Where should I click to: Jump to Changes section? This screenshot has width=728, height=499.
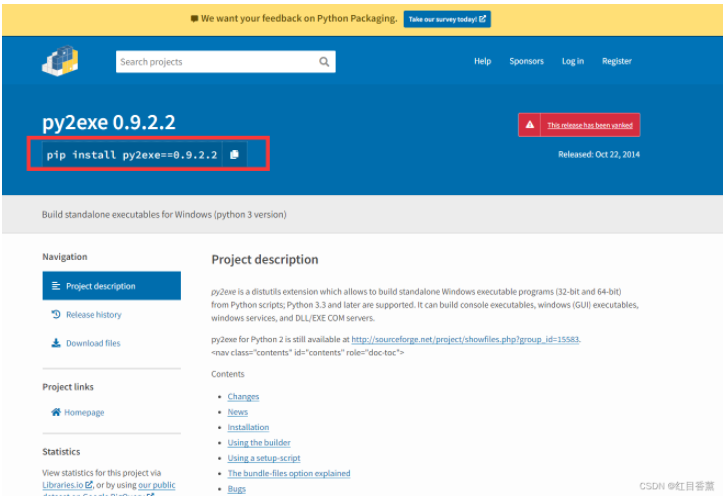(x=243, y=397)
